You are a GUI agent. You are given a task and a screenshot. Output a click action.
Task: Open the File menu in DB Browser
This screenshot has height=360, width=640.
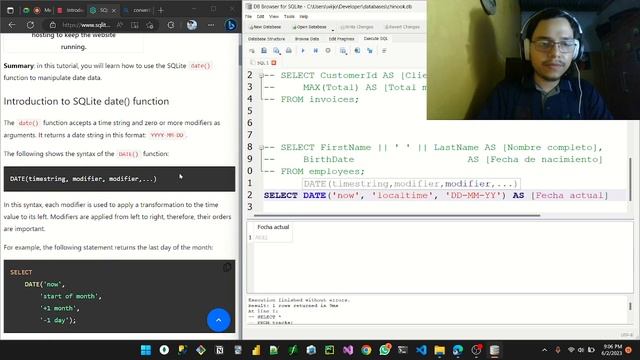pyautogui.click(x=249, y=16)
